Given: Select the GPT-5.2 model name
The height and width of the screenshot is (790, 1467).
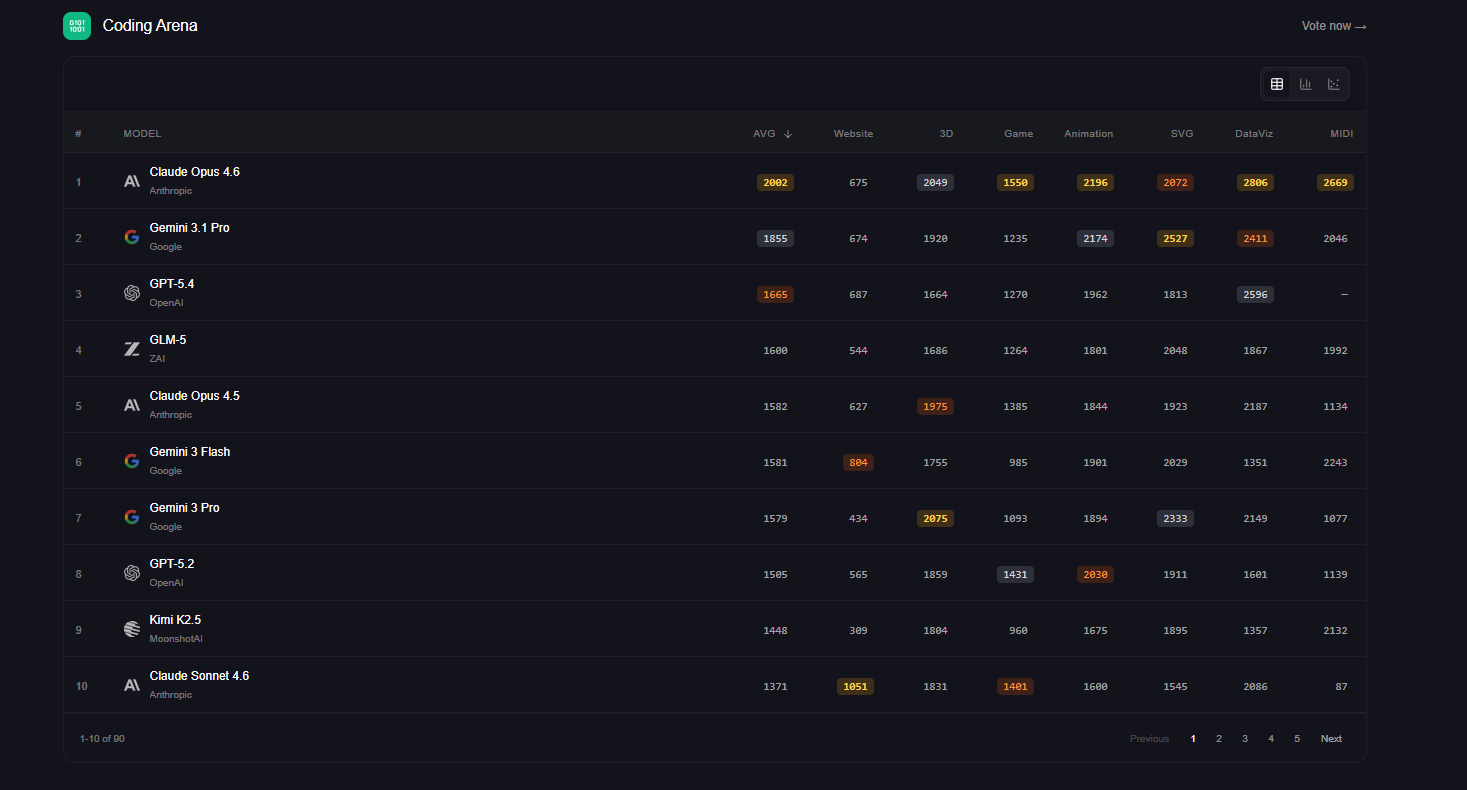Looking at the screenshot, I should [172, 564].
